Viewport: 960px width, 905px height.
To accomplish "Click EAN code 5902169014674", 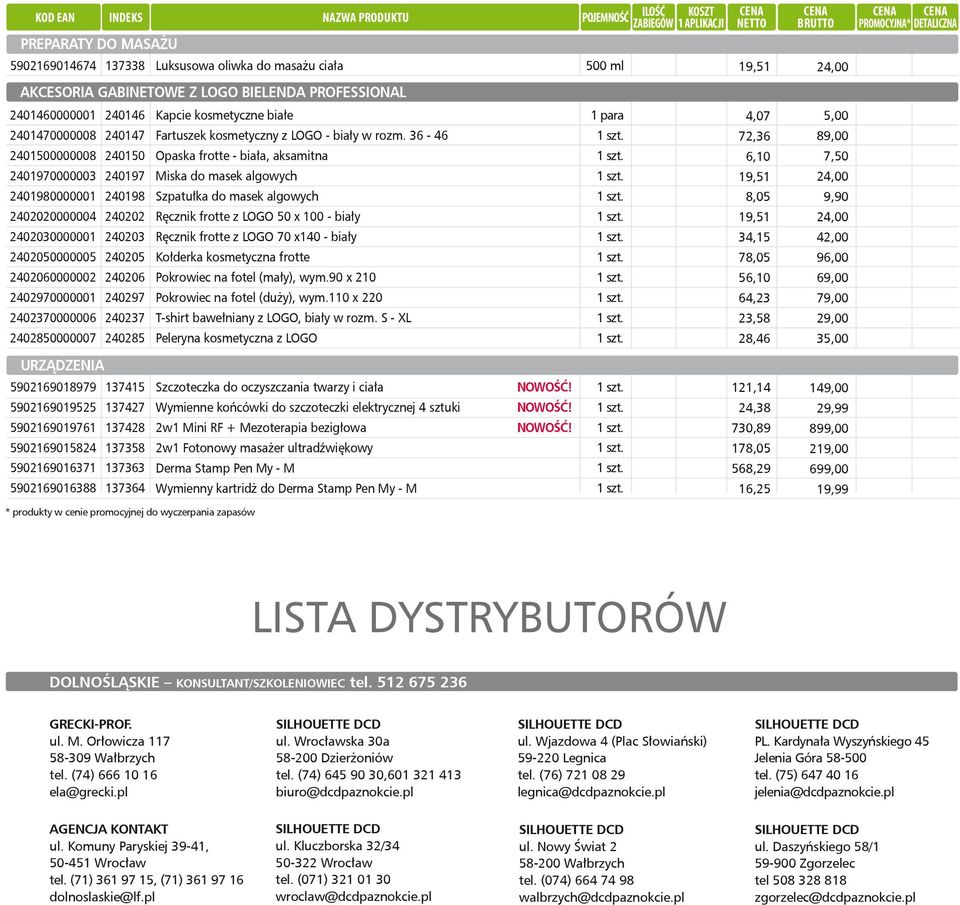I will click(x=53, y=66).
